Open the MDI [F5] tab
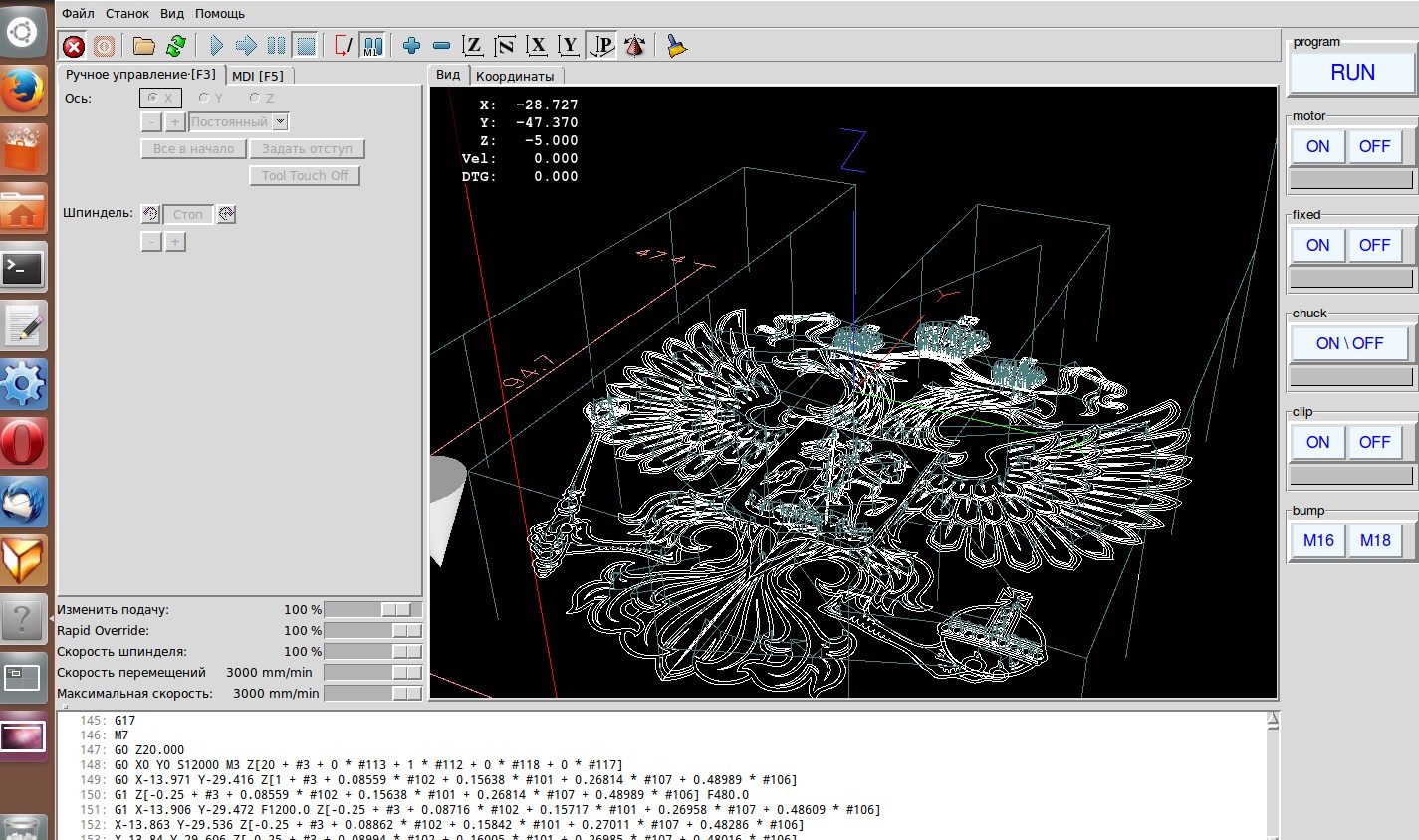1419x840 pixels. pyautogui.click(x=258, y=76)
